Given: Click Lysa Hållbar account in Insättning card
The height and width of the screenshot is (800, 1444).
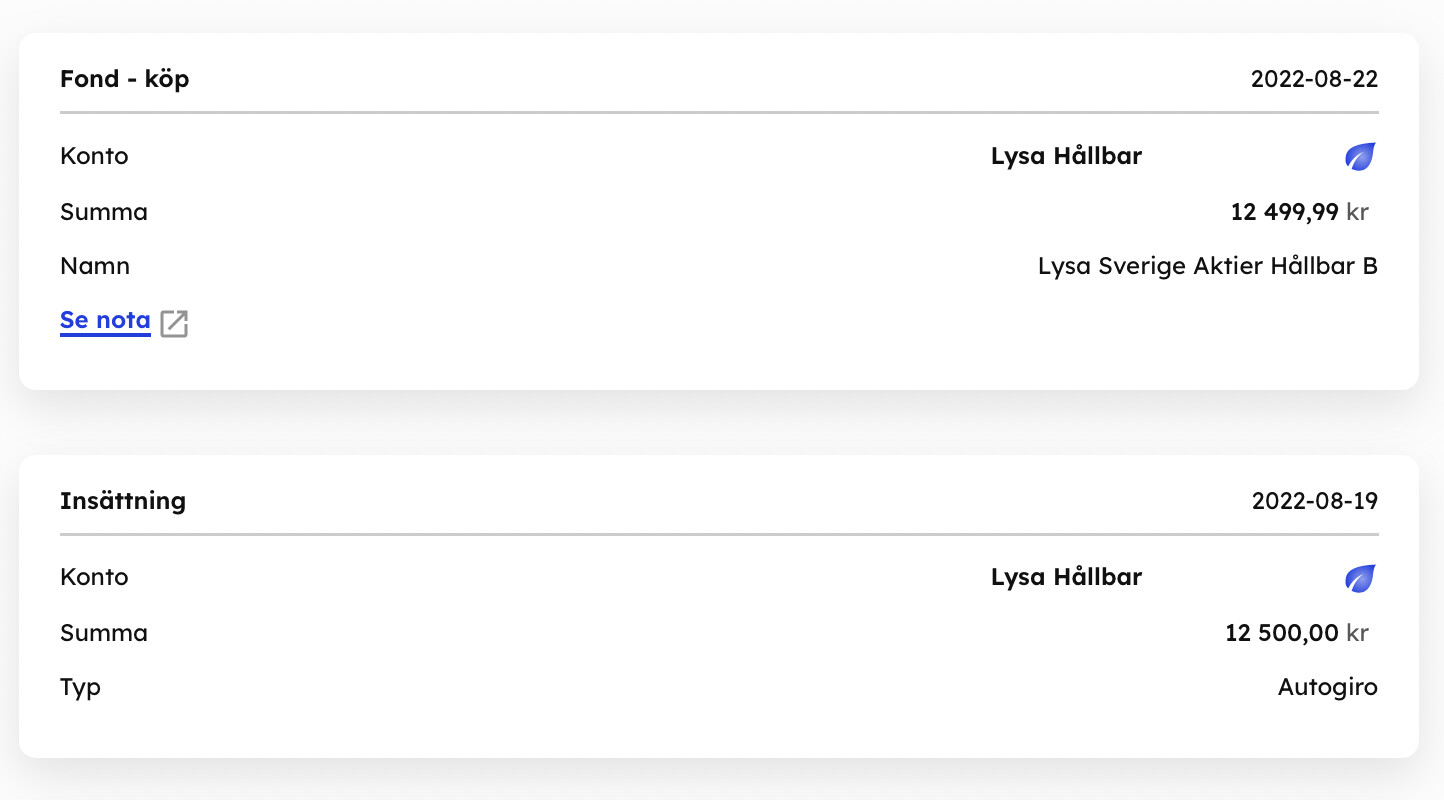Looking at the screenshot, I should pyautogui.click(x=1066, y=577).
